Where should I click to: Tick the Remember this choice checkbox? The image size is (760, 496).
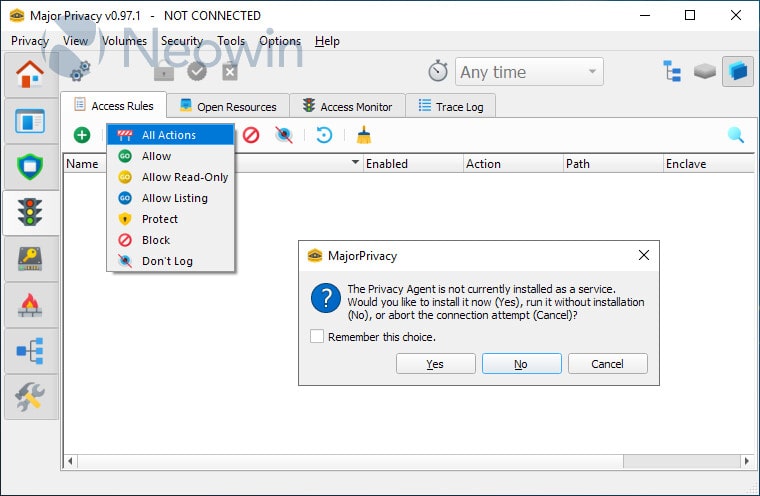point(317,336)
